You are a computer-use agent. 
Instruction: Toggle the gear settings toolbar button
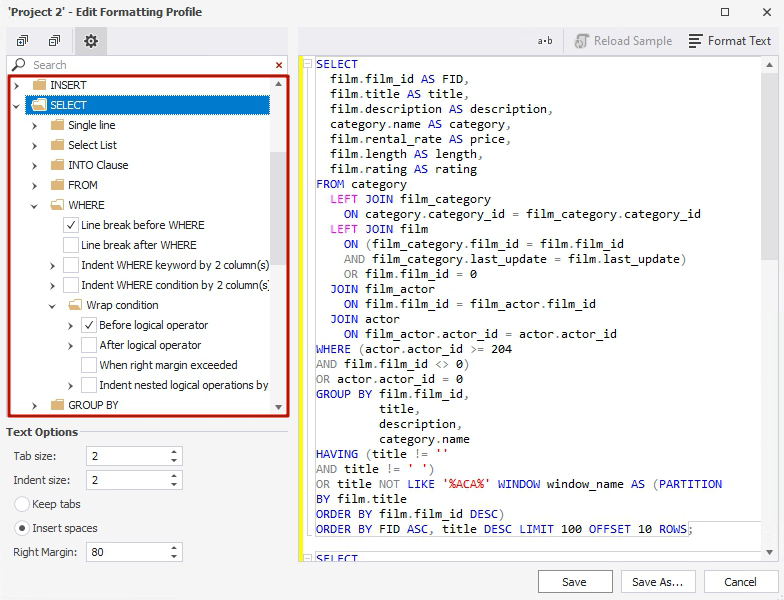(x=90, y=41)
